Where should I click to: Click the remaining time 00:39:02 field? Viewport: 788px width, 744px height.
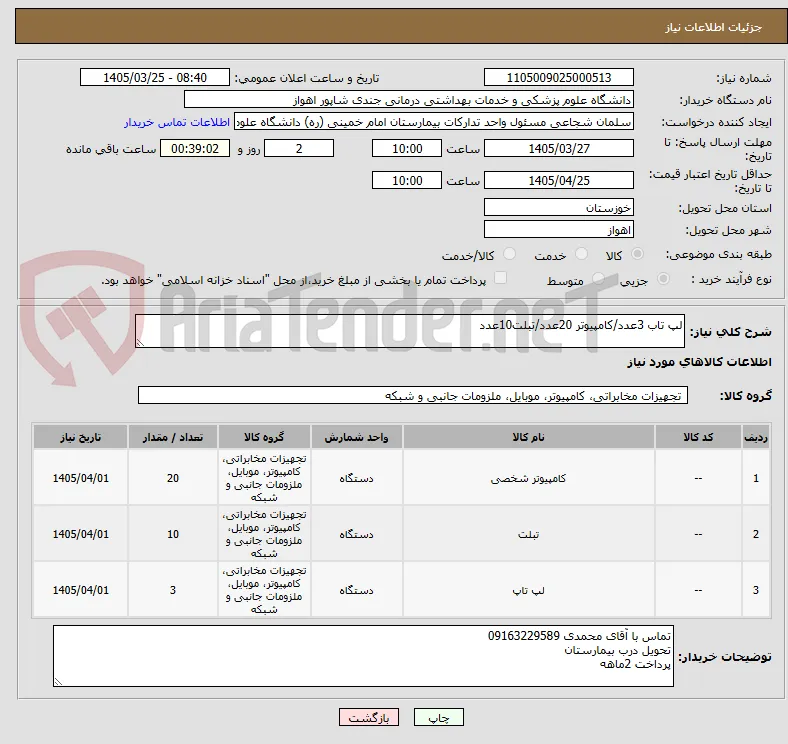click(195, 148)
